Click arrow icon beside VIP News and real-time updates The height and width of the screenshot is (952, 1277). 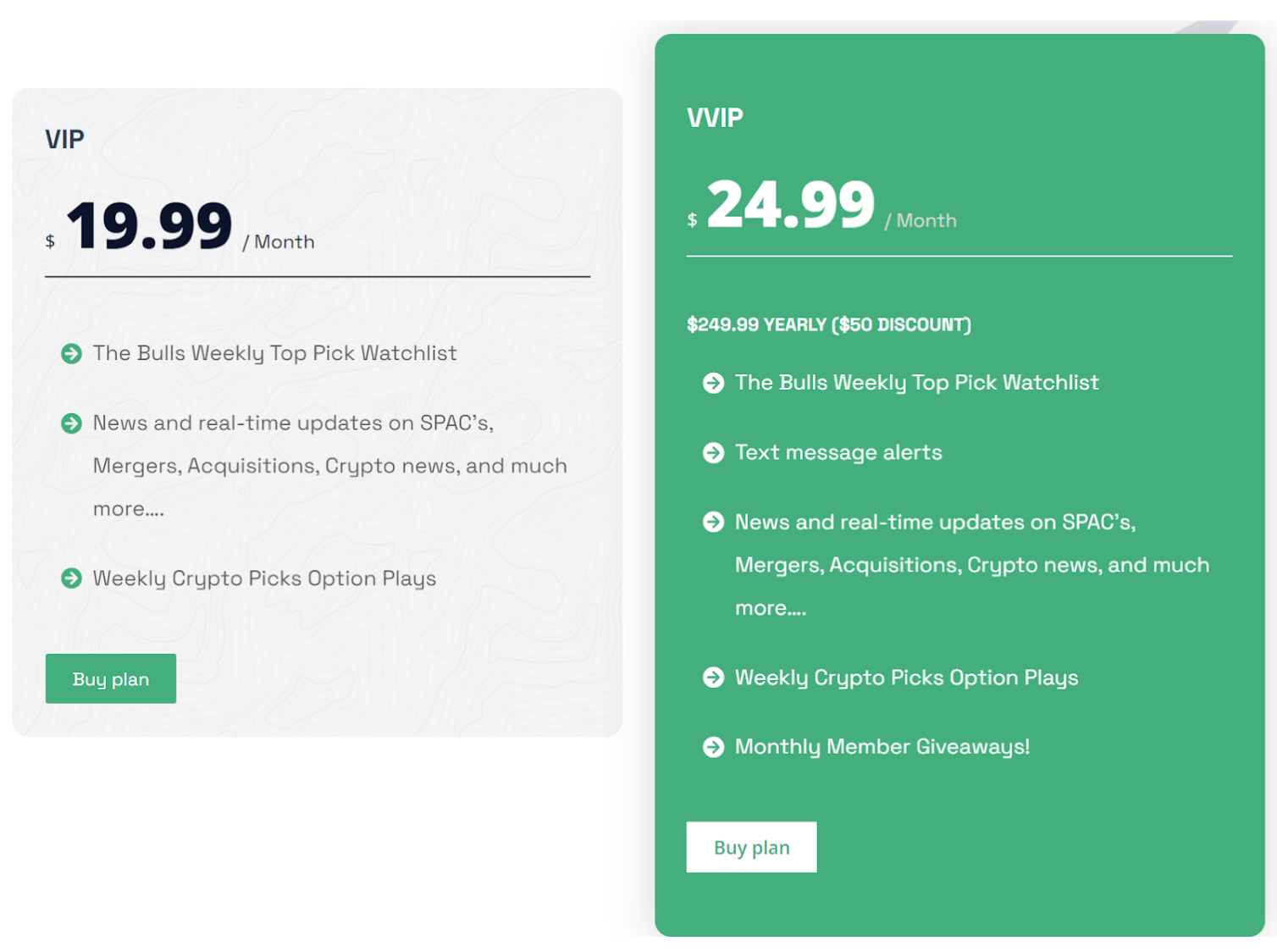[72, 423]
